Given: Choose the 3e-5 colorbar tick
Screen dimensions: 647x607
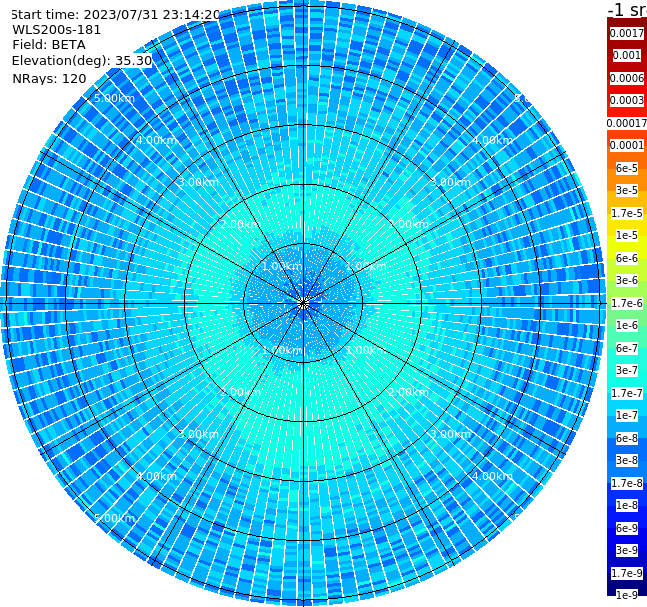Looking at the screenshot, I should 627,190.
